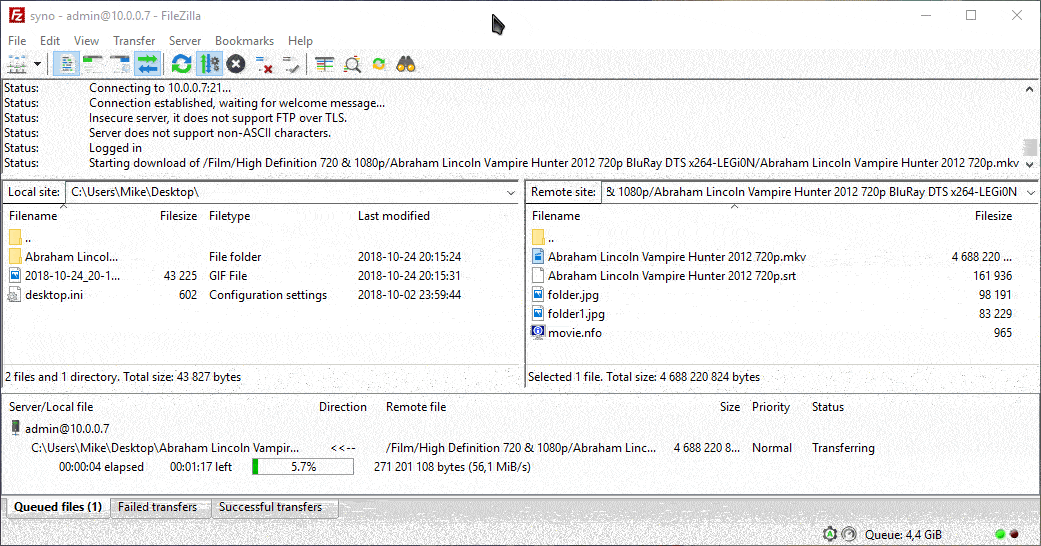Select desktop.ini in local list
The image size is (1041, 546).
point(54,295)
